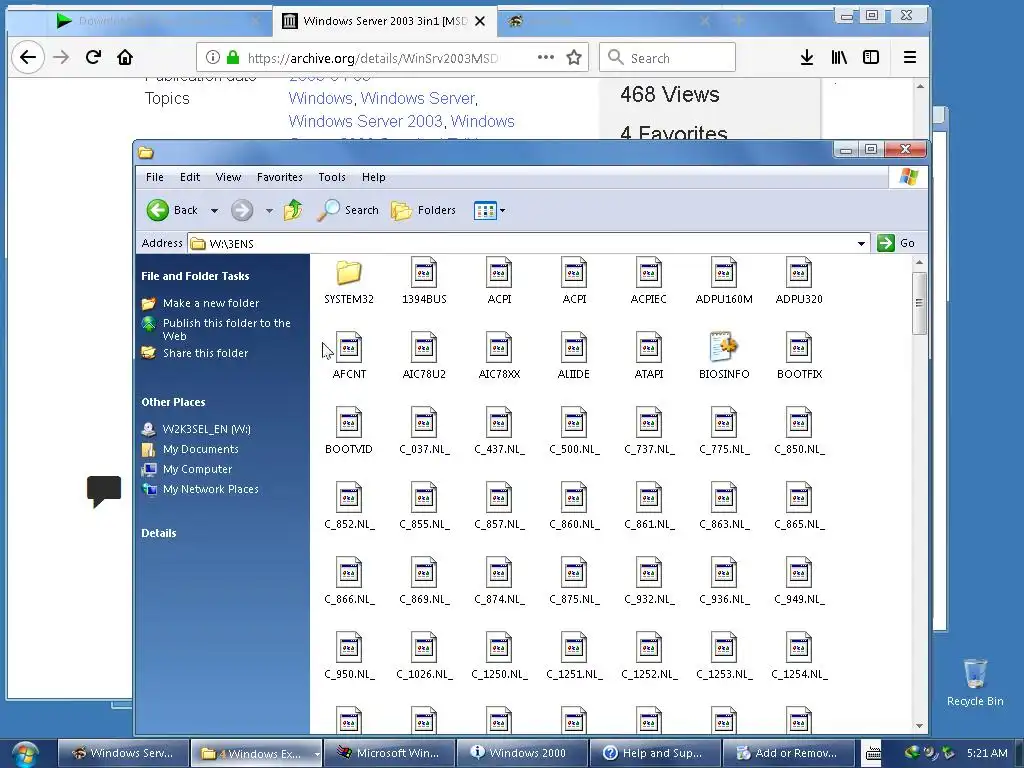The height and width of the screenshot is (768, 1024).
Task: Select the AIC78XX file icon
Action: pyautogui.click(x=499, y=348)
